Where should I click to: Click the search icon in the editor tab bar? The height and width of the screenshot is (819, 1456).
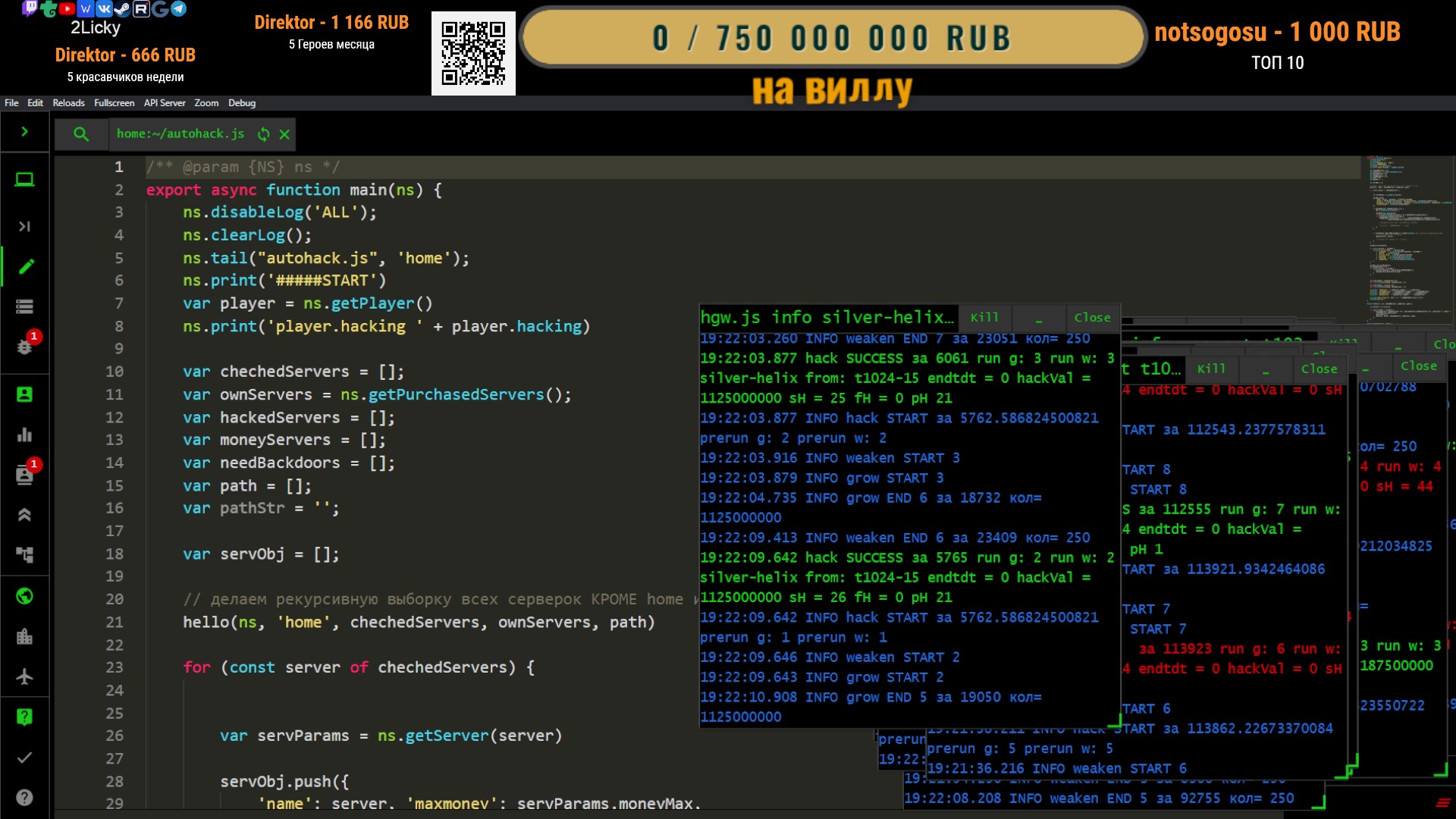click(81, 134)
